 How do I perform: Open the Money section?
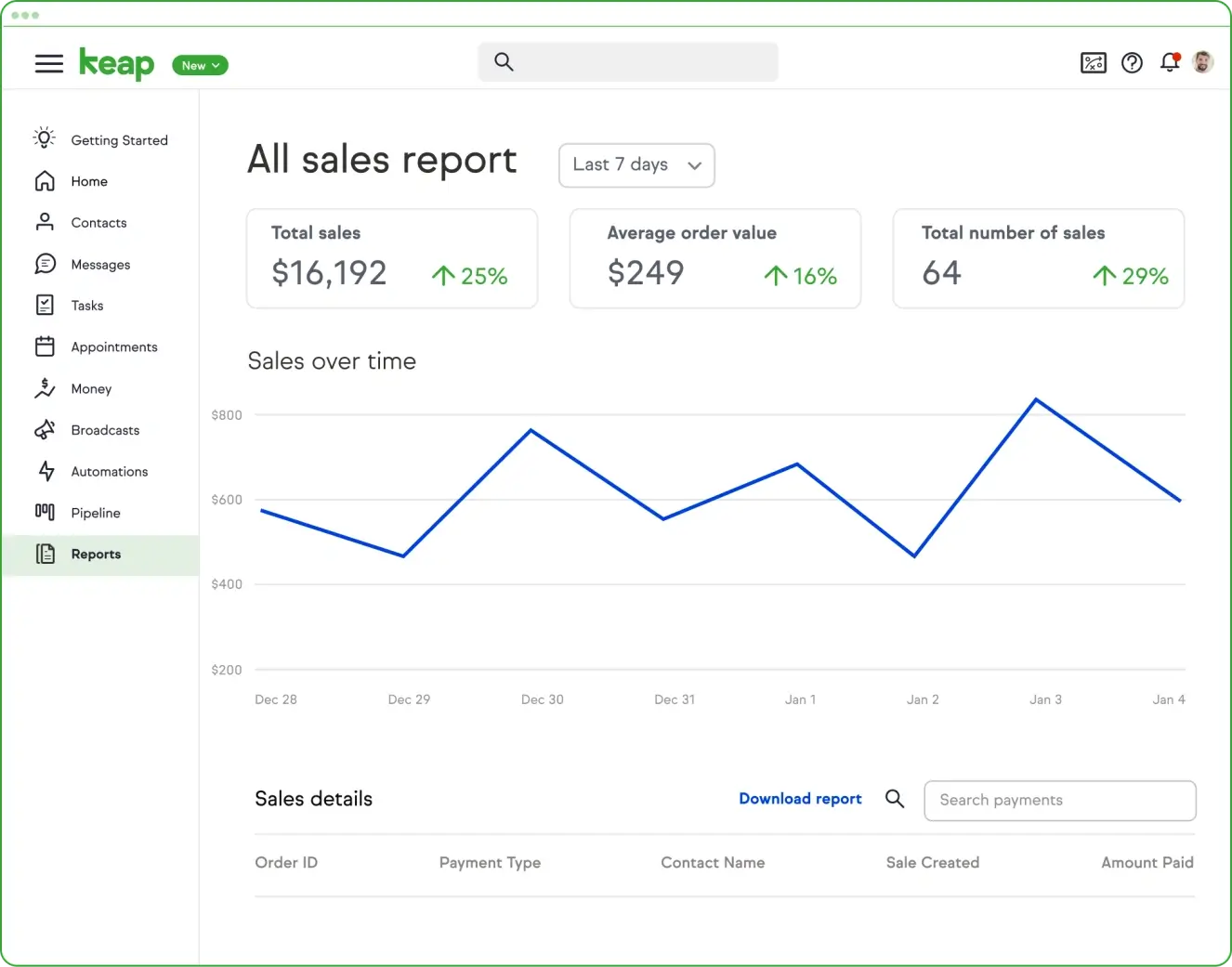coord(91,389)
